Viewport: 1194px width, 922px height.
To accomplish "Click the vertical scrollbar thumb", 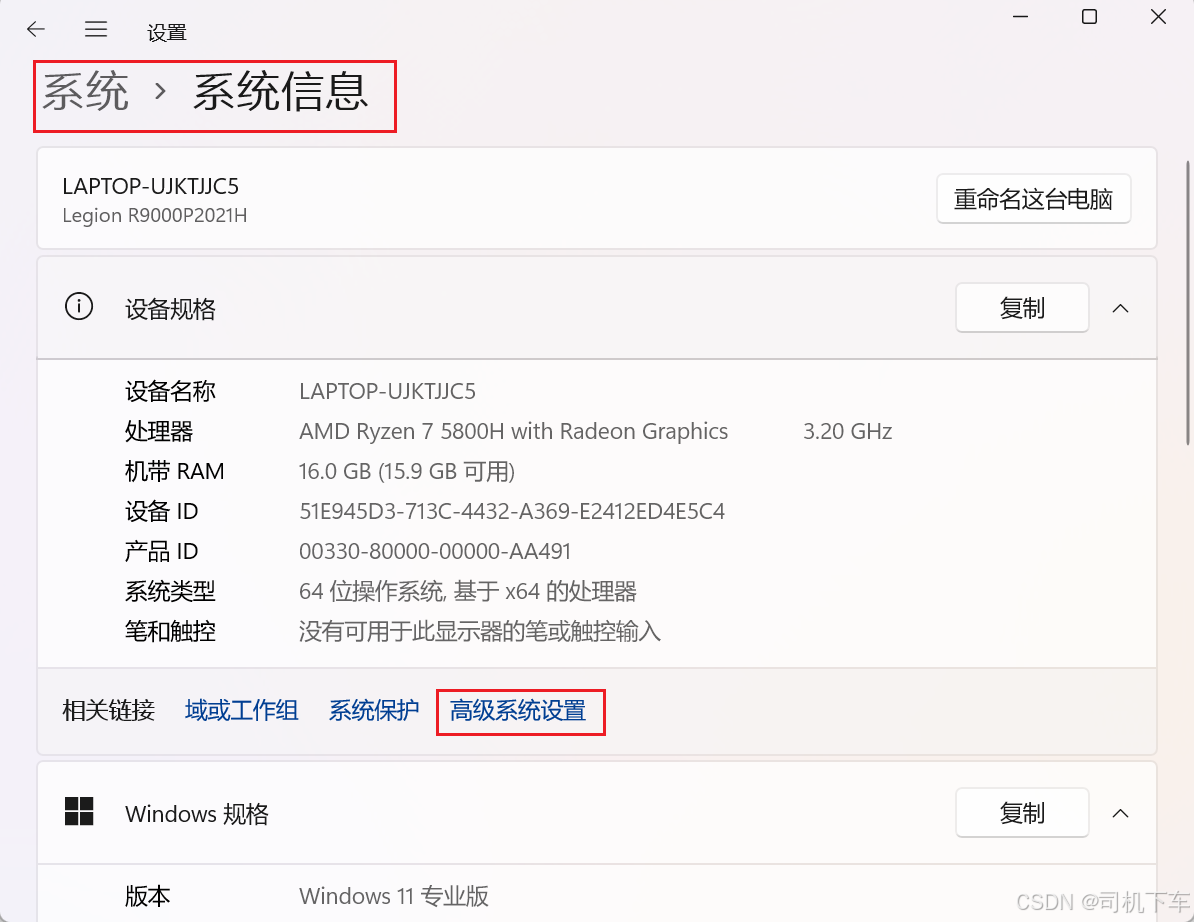I will tap(1188, 303).
